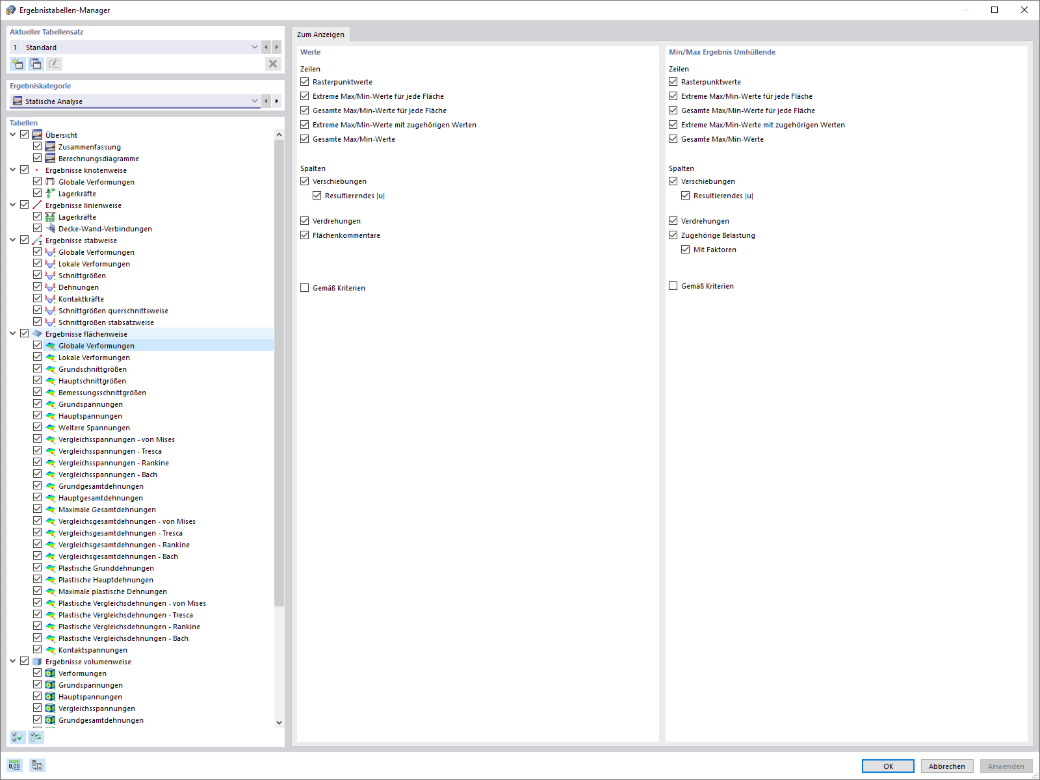The image size is (1040, 780).
Task: Uncheck Kontaktkräfte table checkbox
Action: click(37, 298)
